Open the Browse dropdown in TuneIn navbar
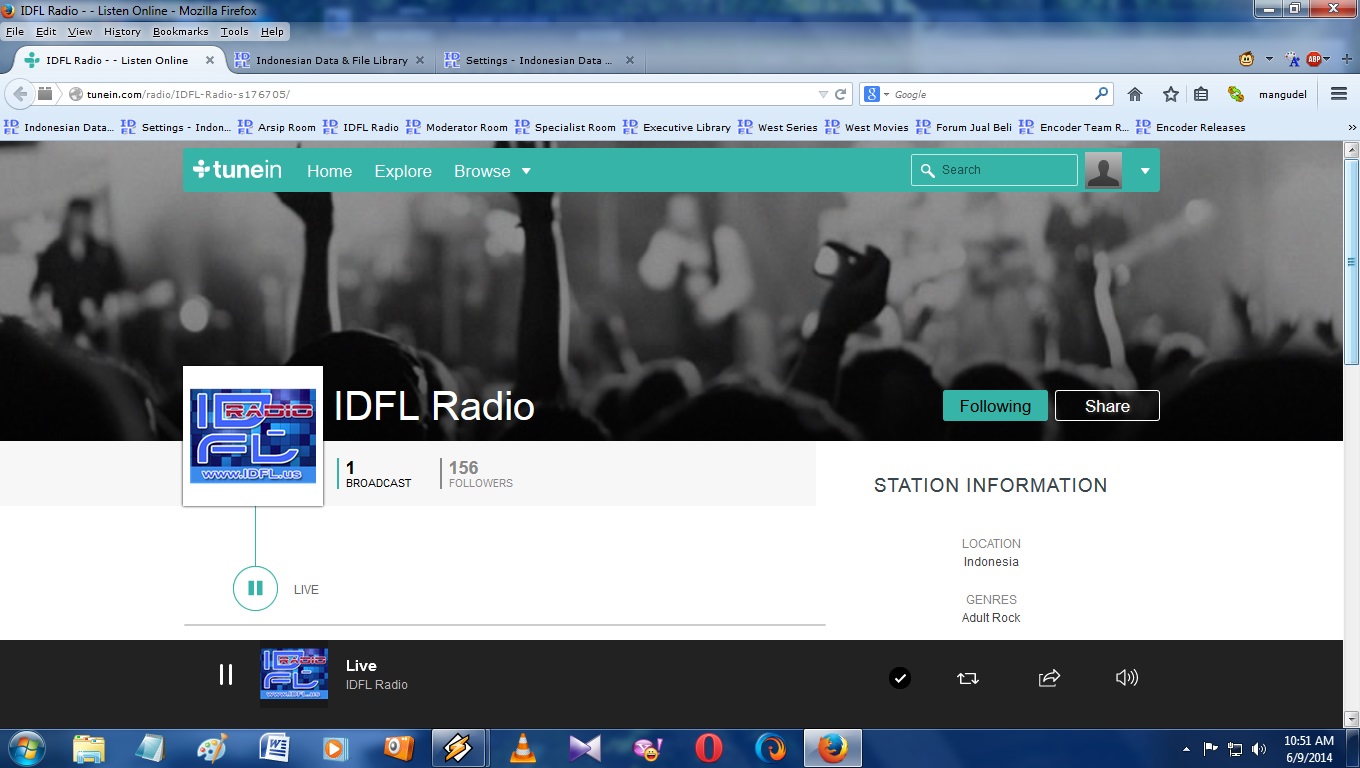 point(492,171)
